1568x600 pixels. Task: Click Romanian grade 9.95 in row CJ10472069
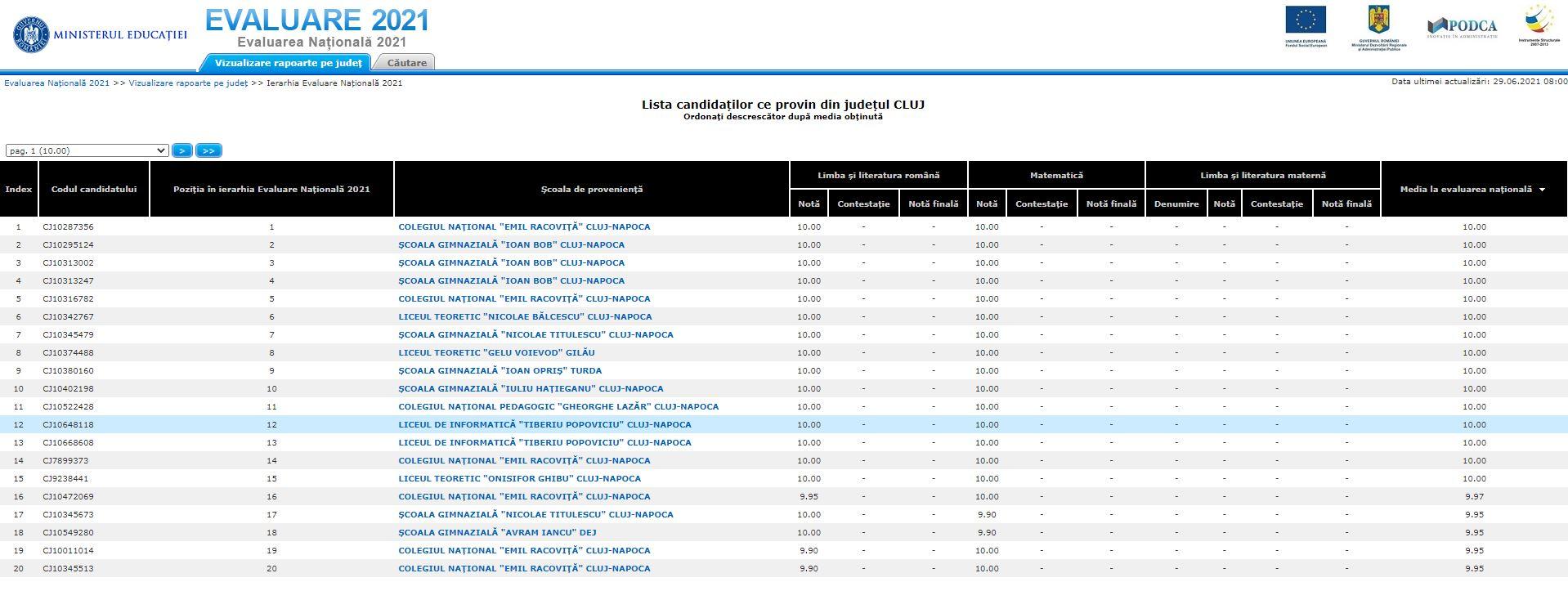809,496
